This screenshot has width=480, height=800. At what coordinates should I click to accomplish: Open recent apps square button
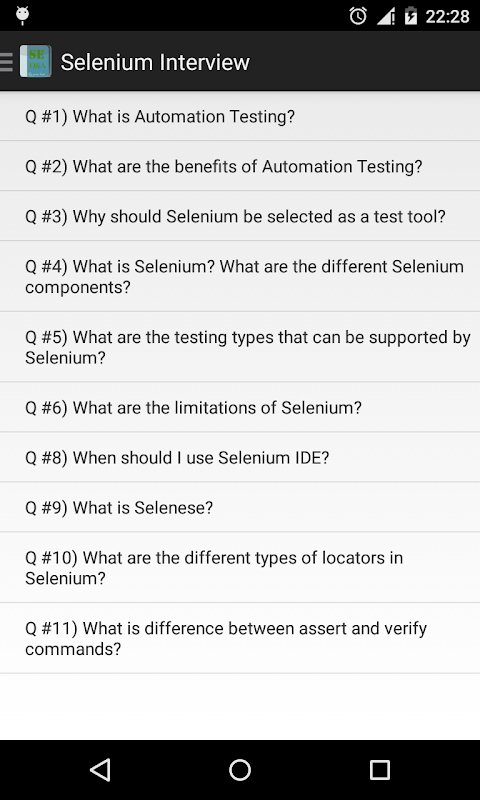tap(380, 769)
